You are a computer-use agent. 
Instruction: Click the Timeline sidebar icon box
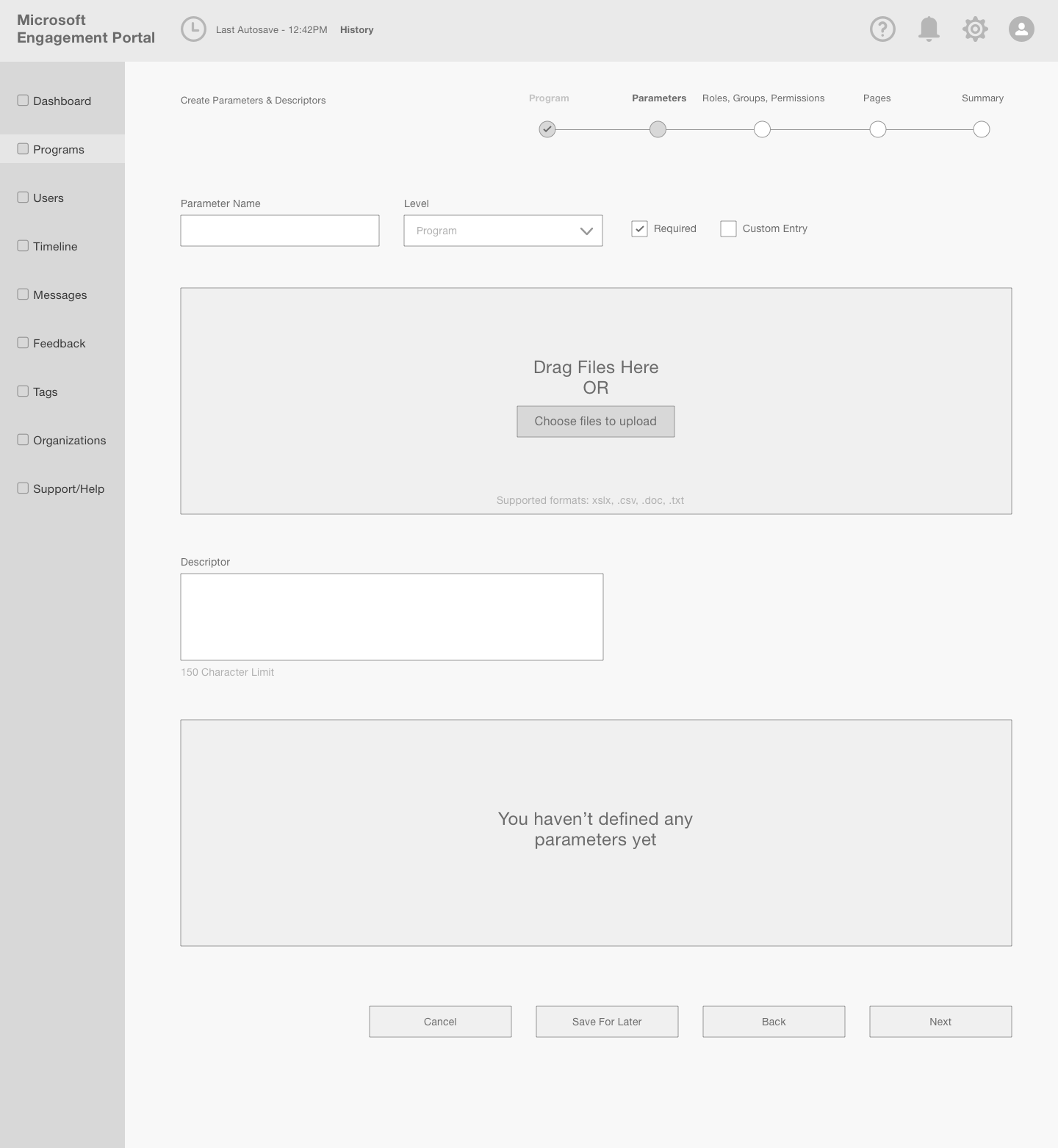point(23,245)
